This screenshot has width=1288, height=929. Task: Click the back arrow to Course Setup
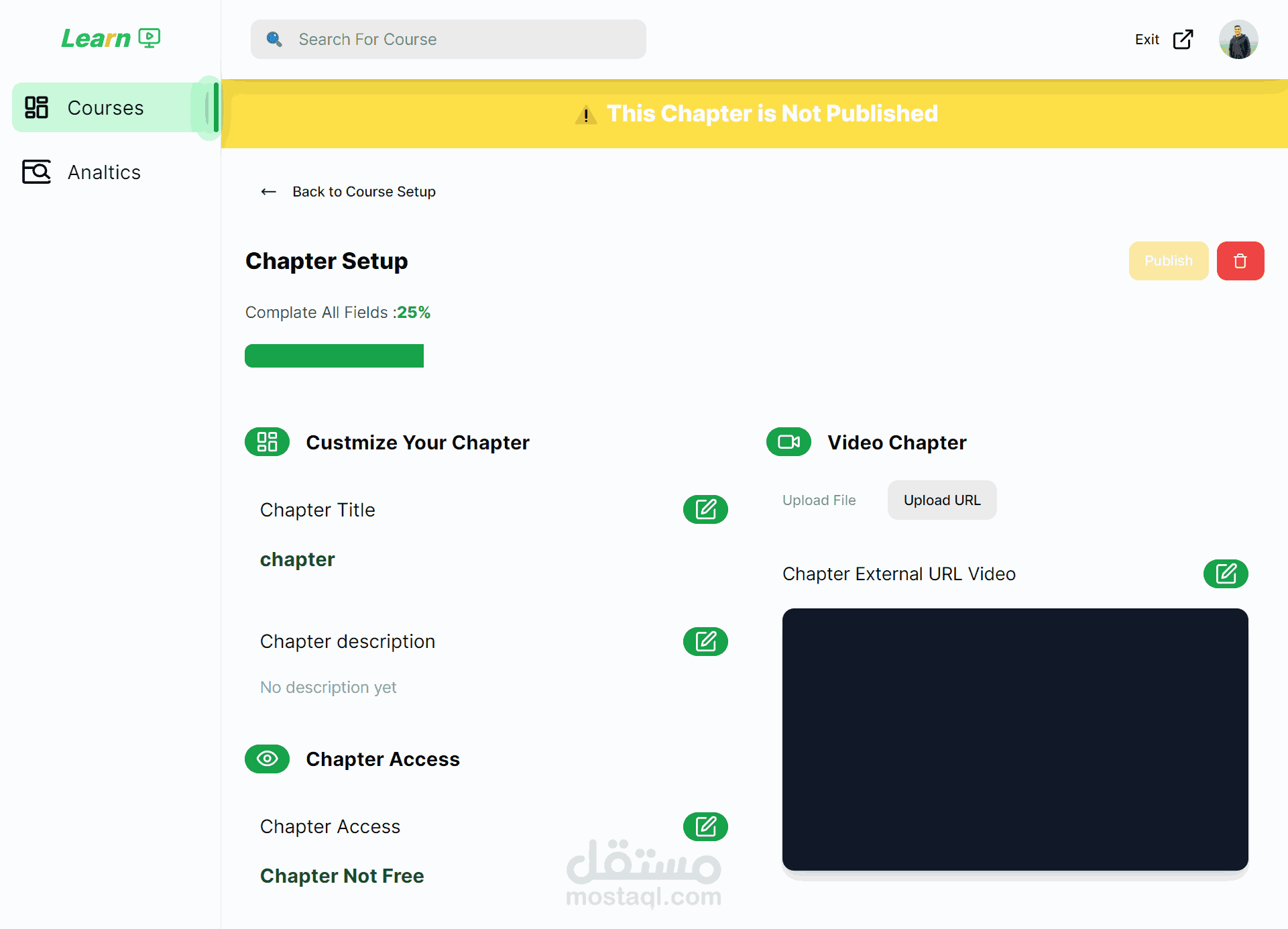click(x=269, y=192)
